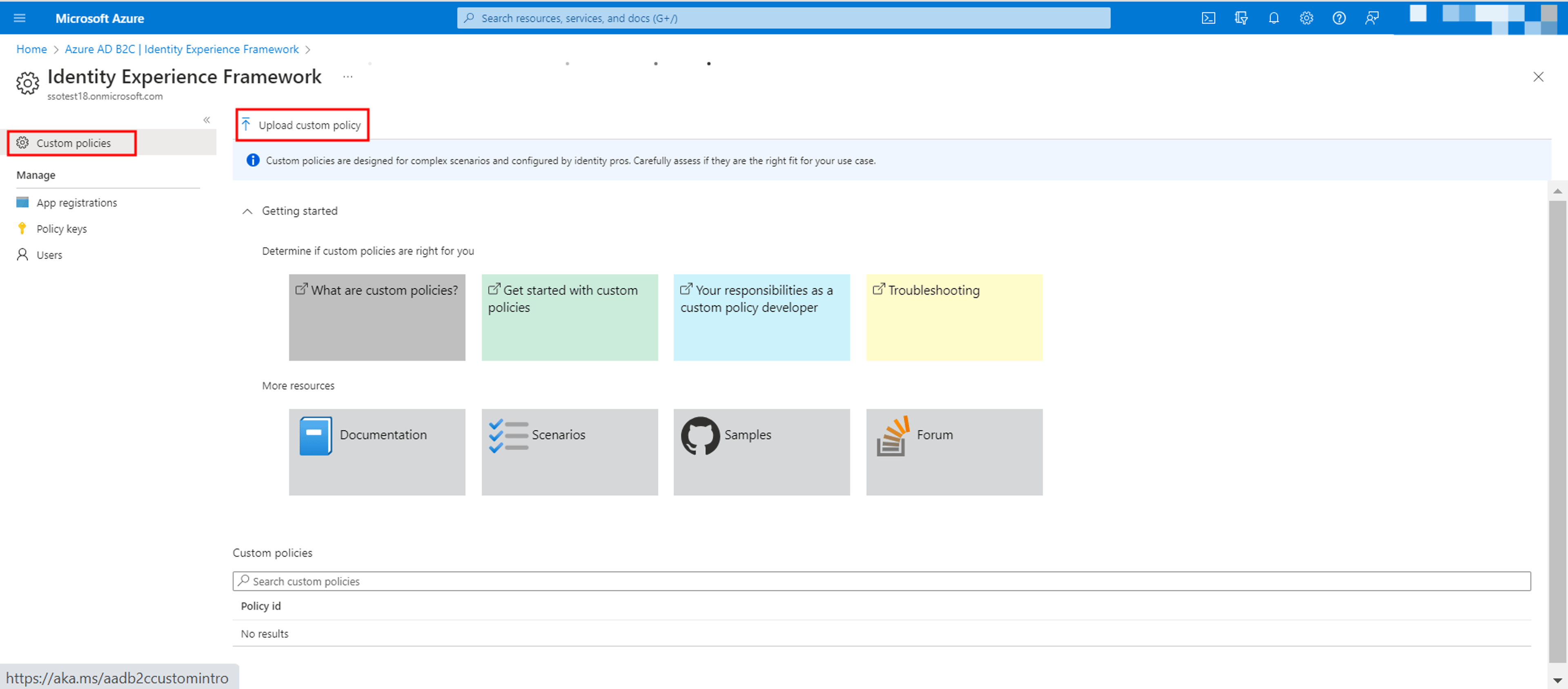The height and width of the screenshot is (689, 1568).
Task: Open the Help question mark icon
Action: (1339, 18)
